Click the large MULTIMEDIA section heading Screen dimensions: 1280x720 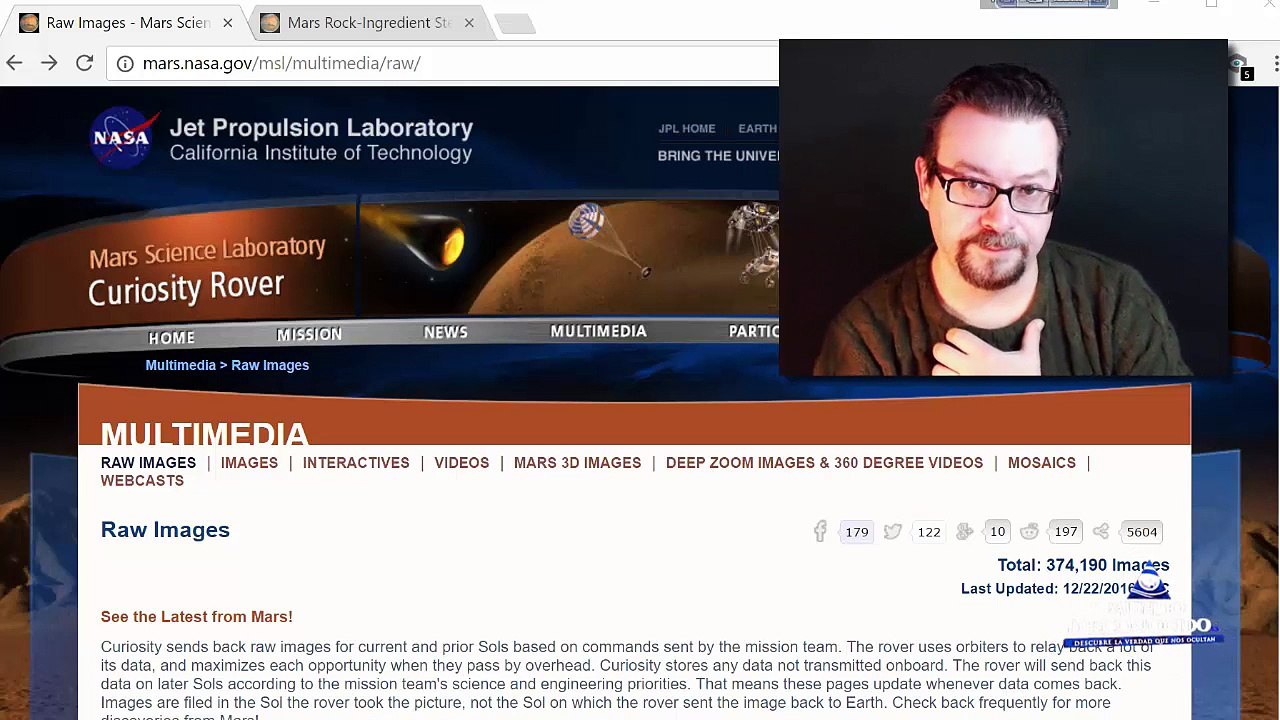tap(204, 432)
